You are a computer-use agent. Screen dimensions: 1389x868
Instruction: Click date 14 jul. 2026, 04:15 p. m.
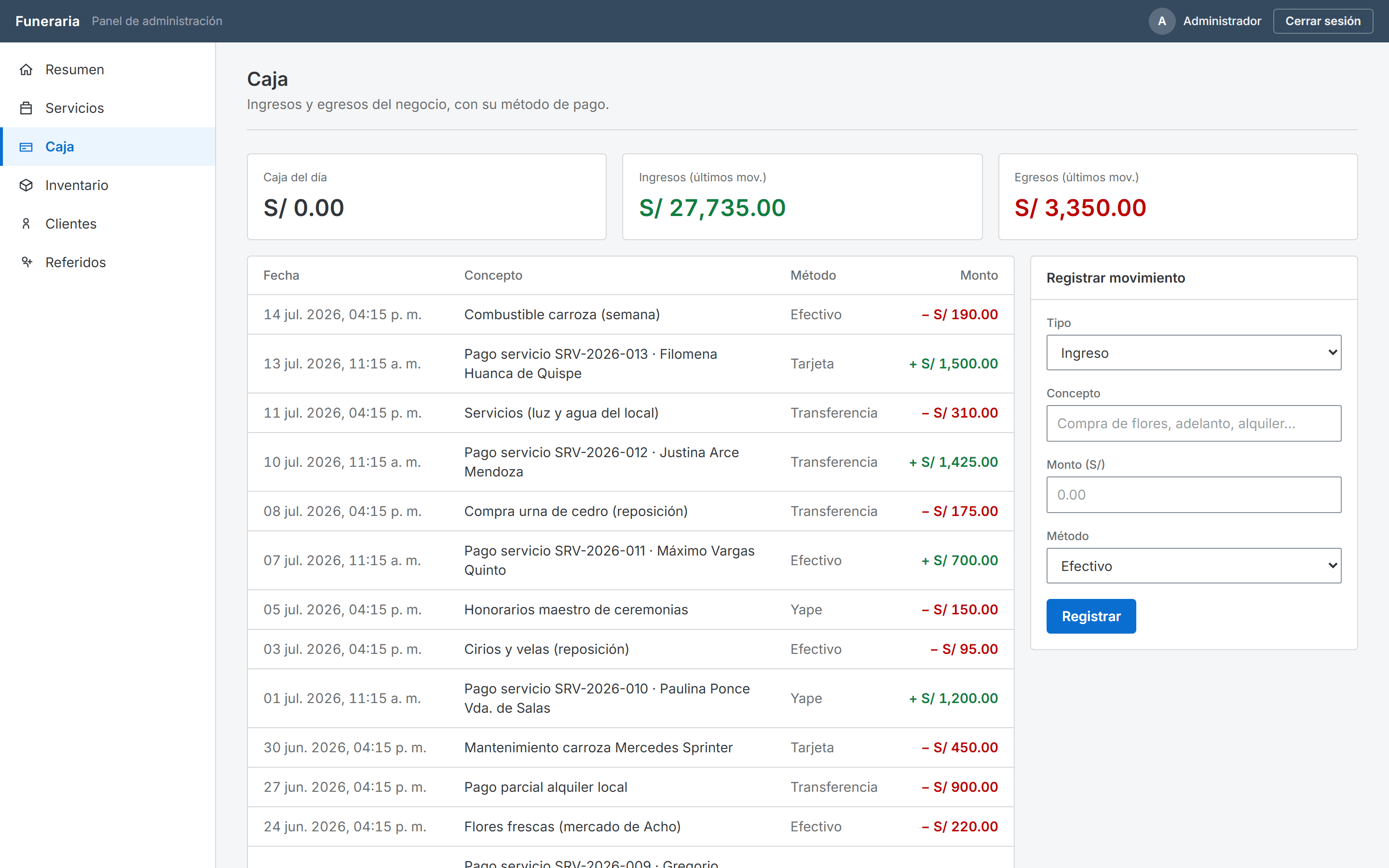click(342, 314)
